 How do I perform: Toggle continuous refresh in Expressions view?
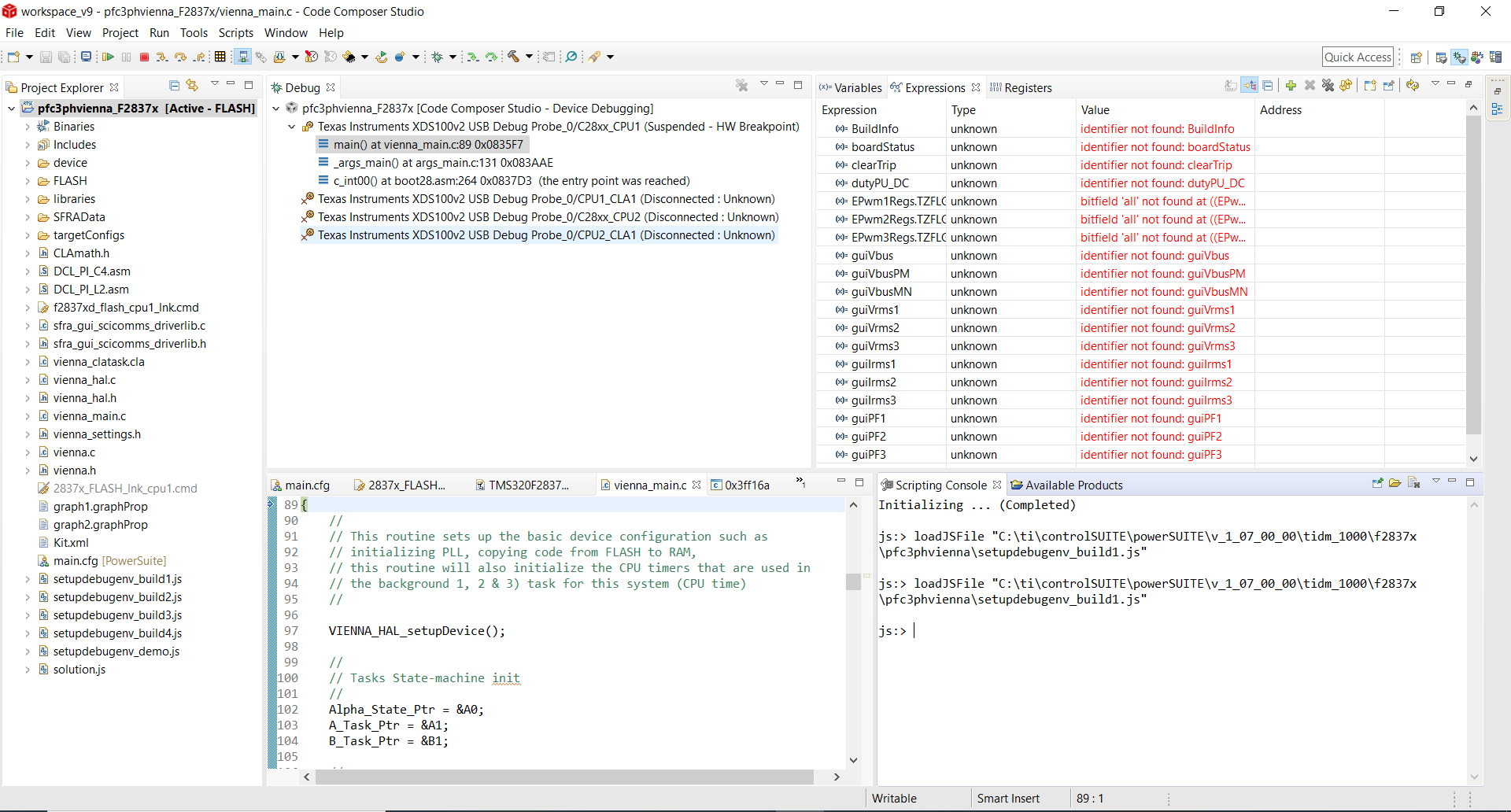pos(1413,86)
